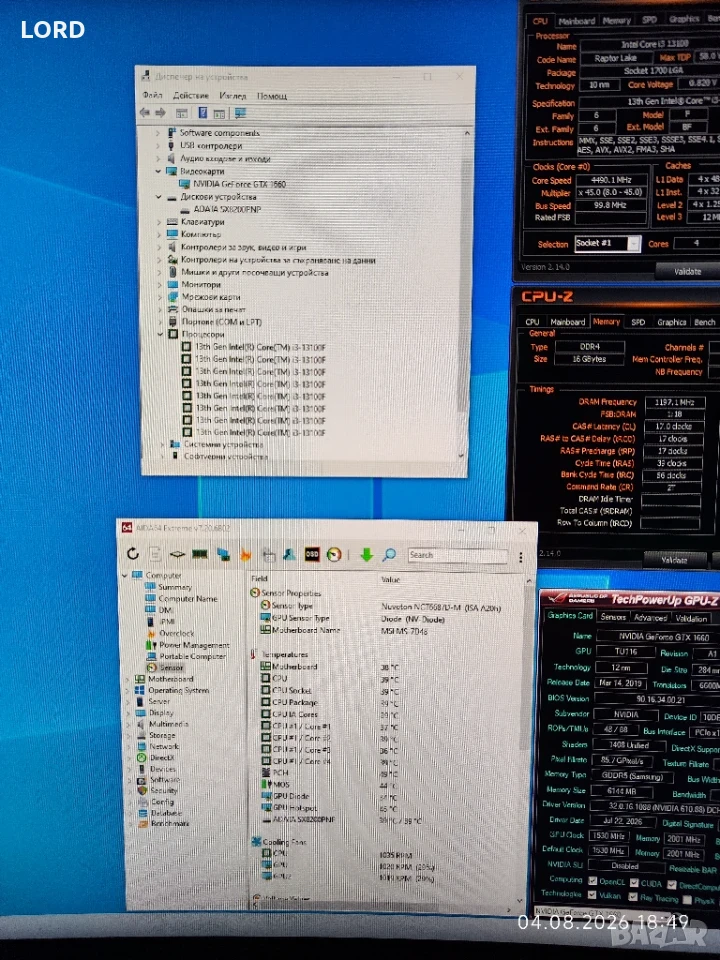The width and height of the screenshot is (720, 960).
Task: Open the OSD panel icon in AIDA64
Action: (x=312, y=554)
